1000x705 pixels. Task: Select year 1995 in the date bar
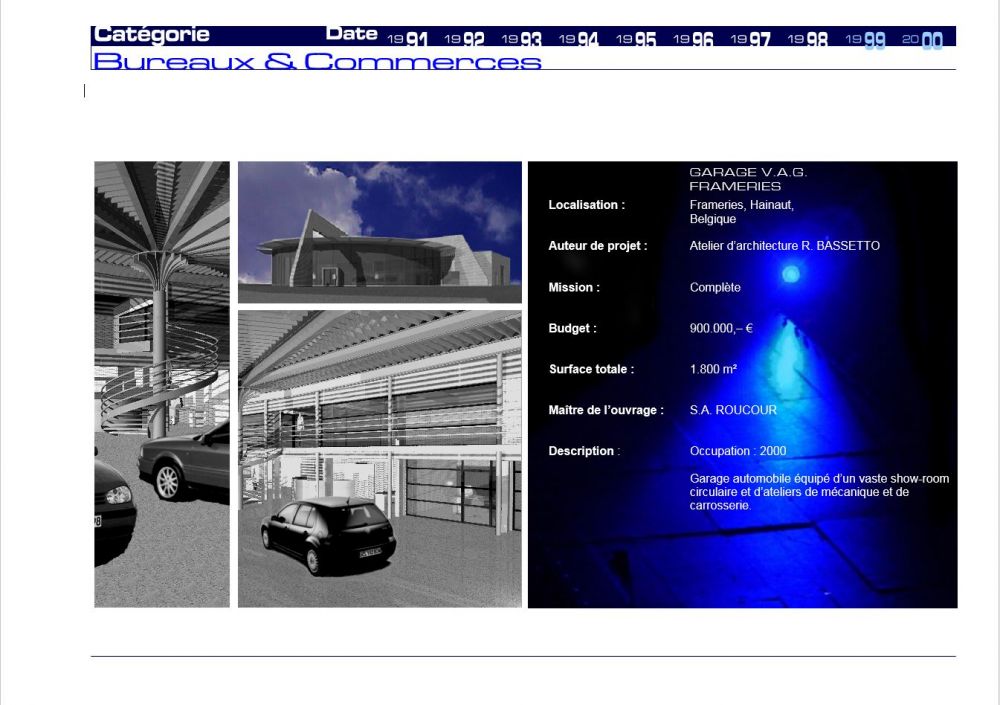pyautogui.click(x=636, y=39)
